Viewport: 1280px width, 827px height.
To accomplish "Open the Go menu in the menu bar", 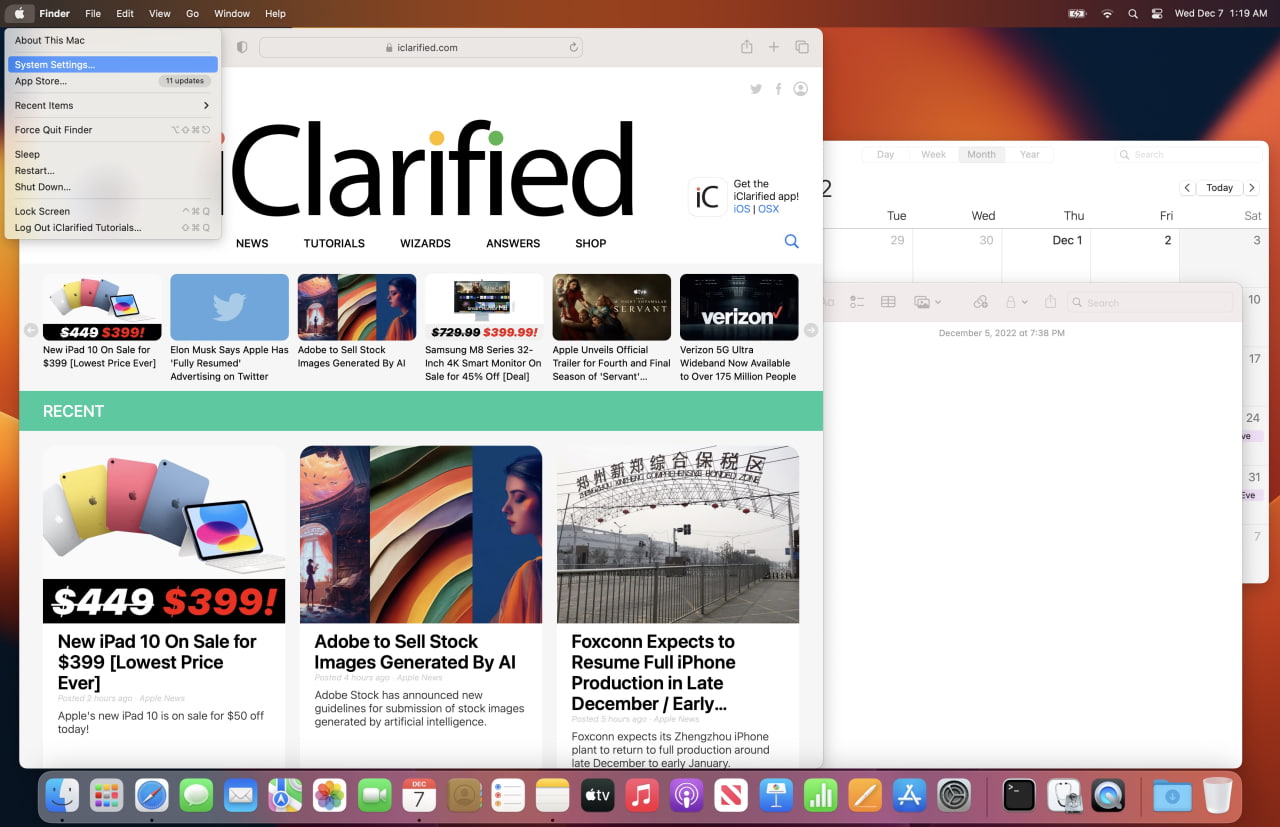I will click(x=192, y=13).
